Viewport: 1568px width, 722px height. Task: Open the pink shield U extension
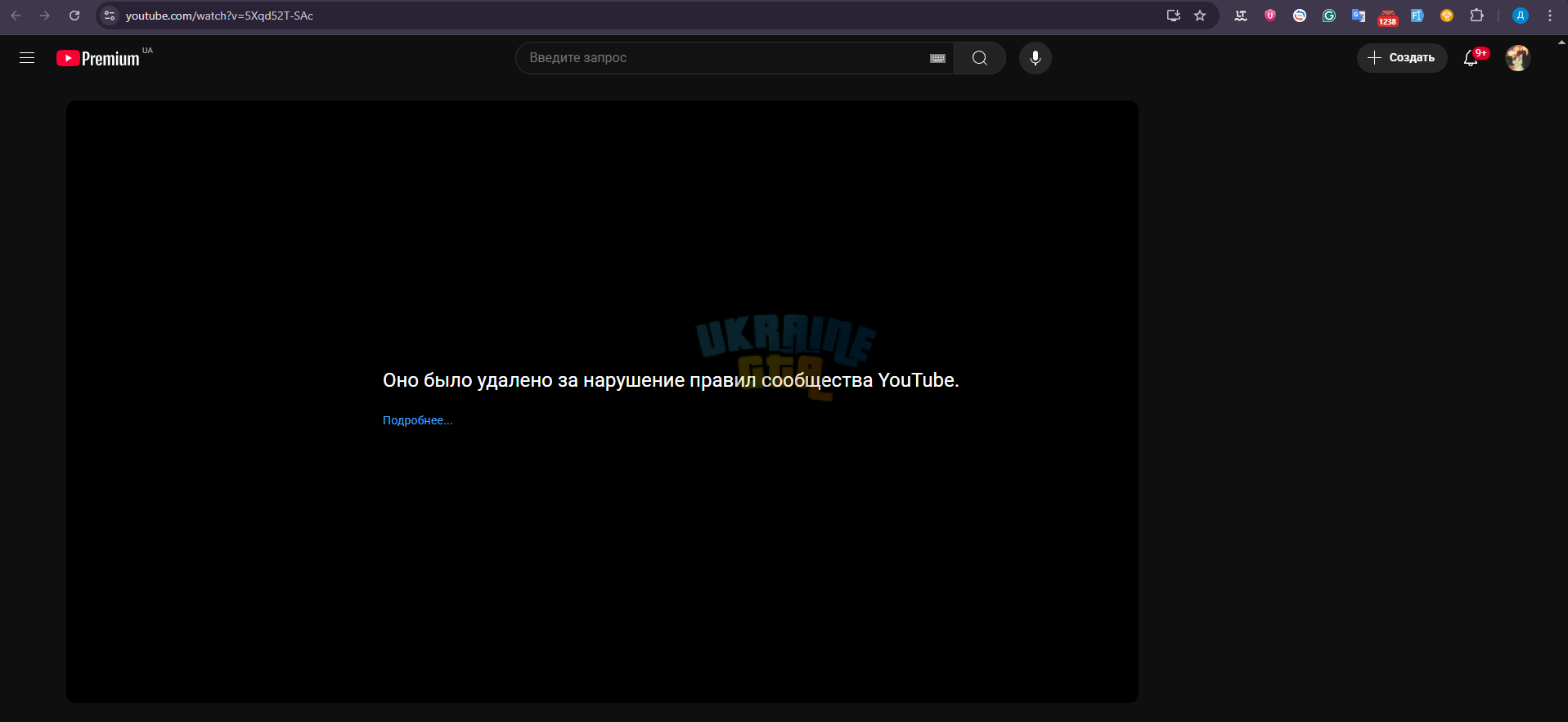tap(1270, 16)
